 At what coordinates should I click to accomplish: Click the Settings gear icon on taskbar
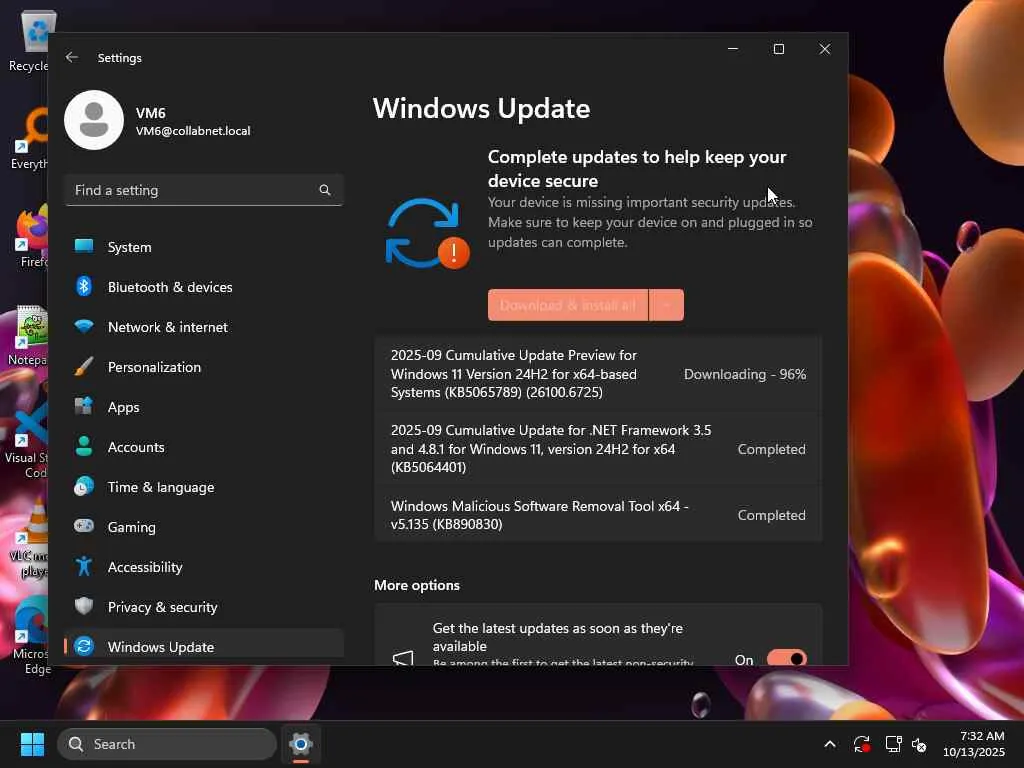click(x=300, y=744)
